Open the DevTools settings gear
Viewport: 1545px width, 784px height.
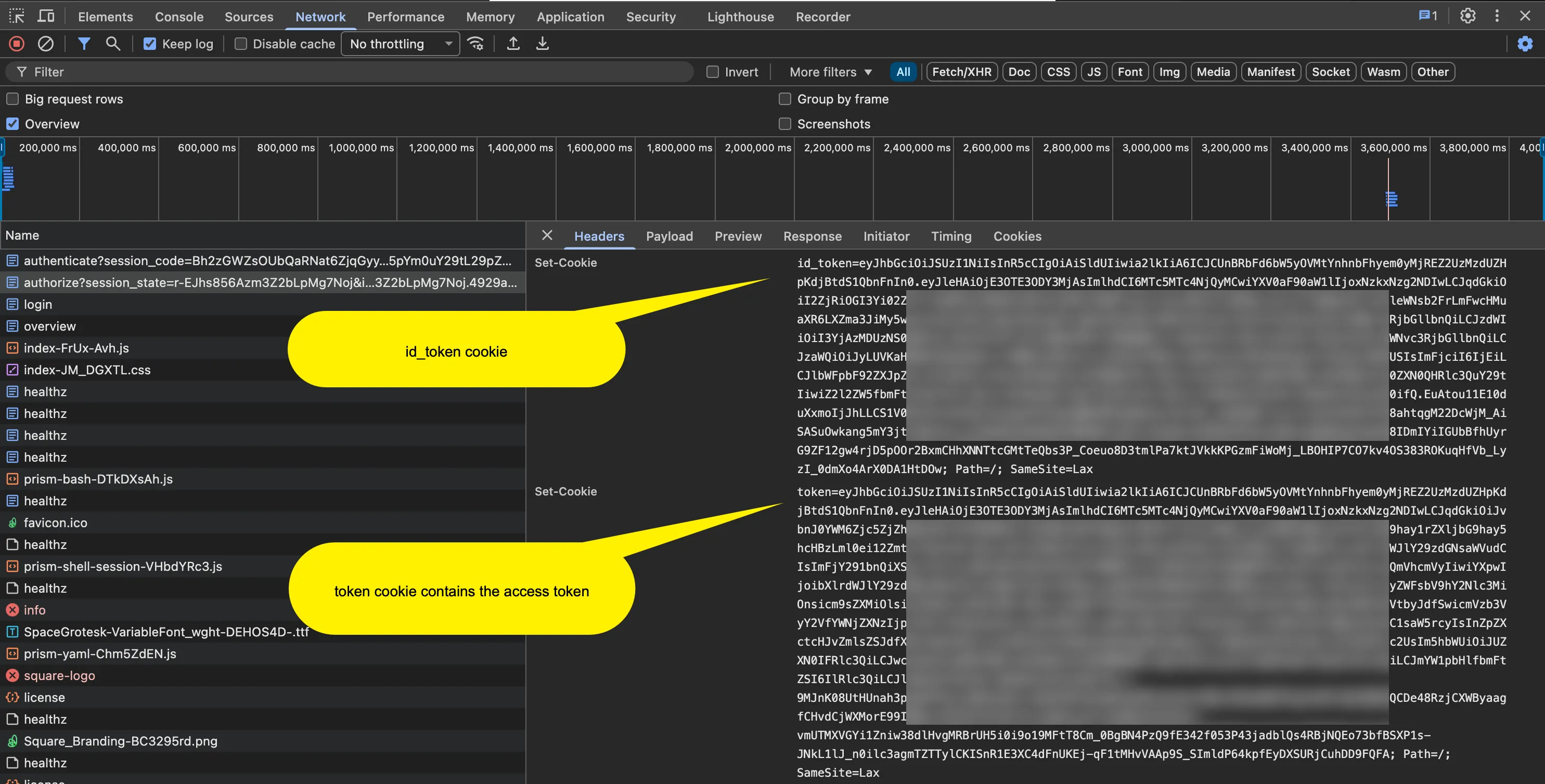(x=1467, y=16)
